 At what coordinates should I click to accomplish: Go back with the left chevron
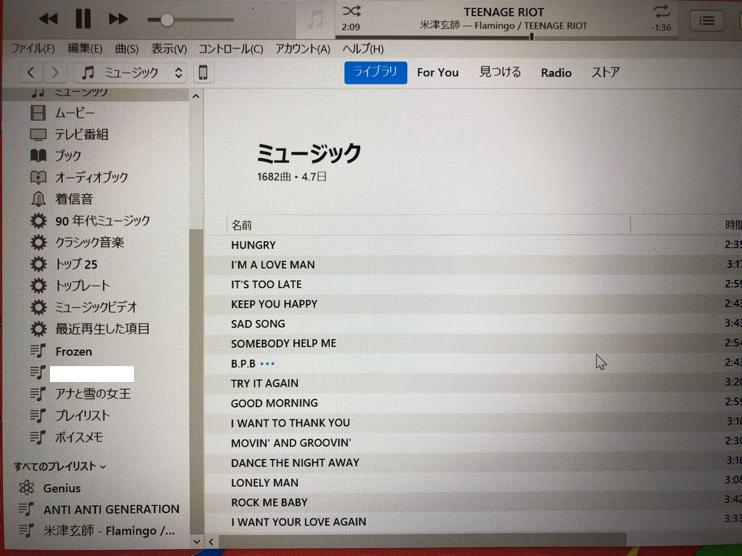click(31, 72)
